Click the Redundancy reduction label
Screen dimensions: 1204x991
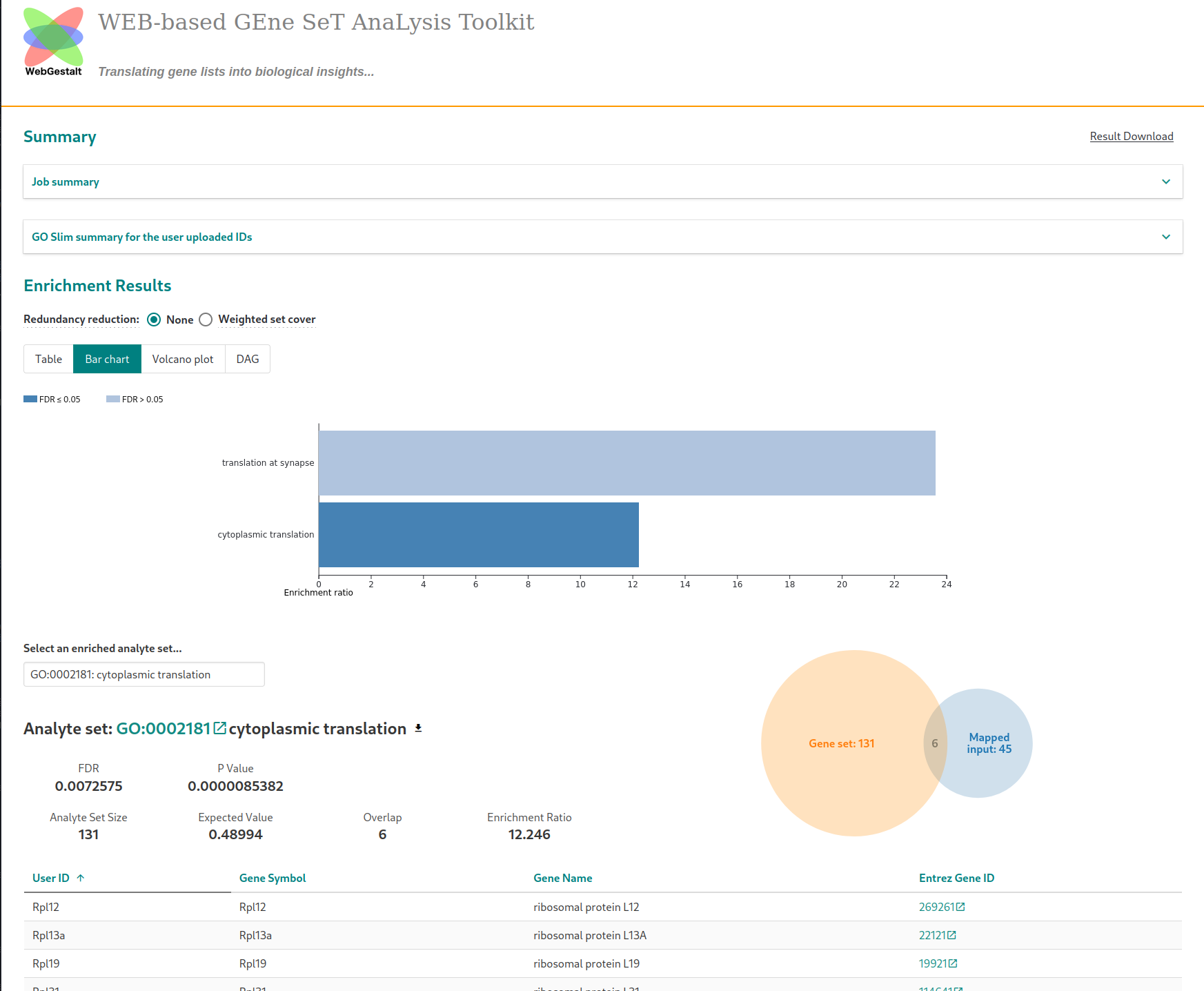pos(81,319)
